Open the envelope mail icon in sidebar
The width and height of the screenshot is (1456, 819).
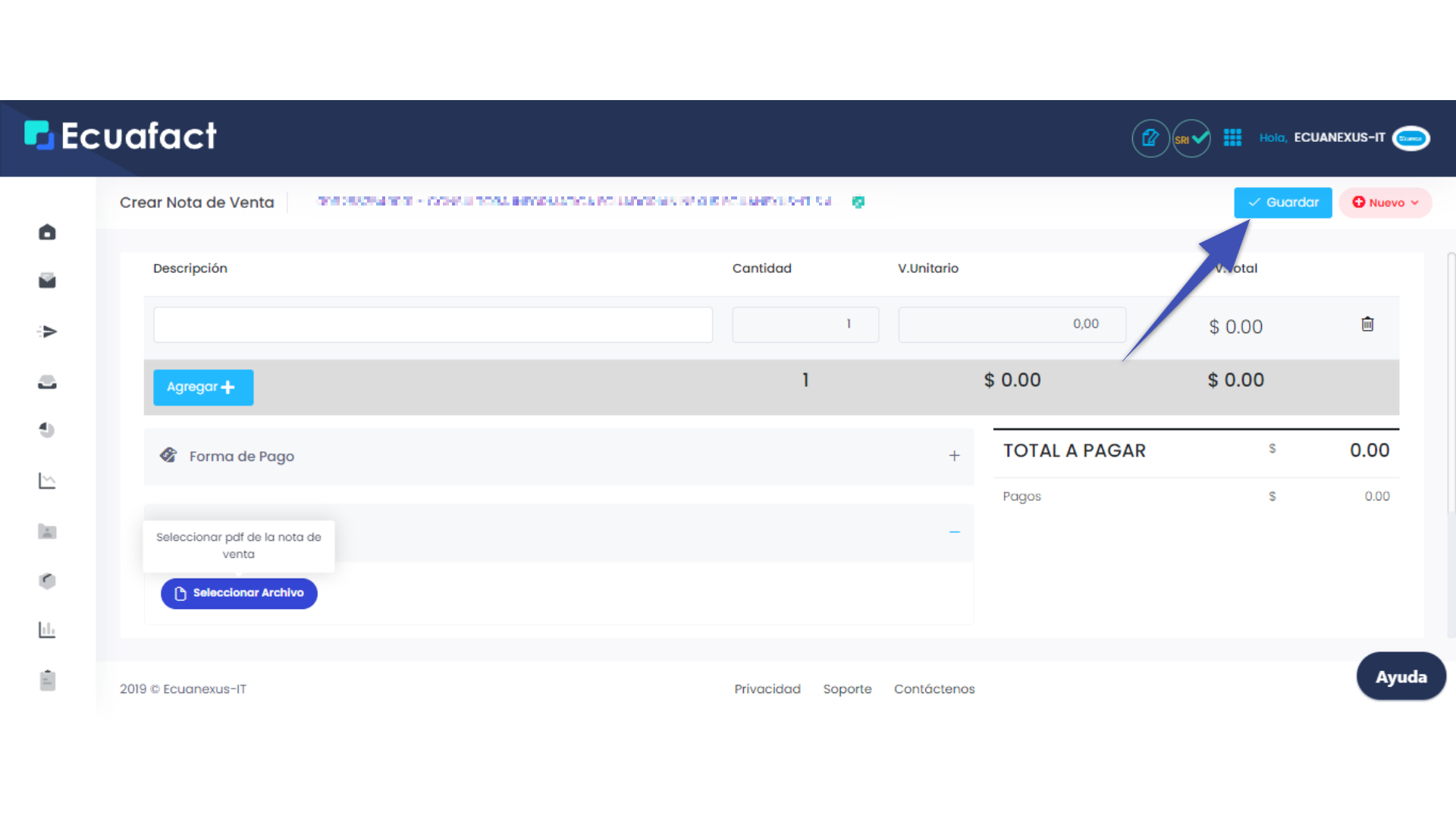tap(47, 281)
